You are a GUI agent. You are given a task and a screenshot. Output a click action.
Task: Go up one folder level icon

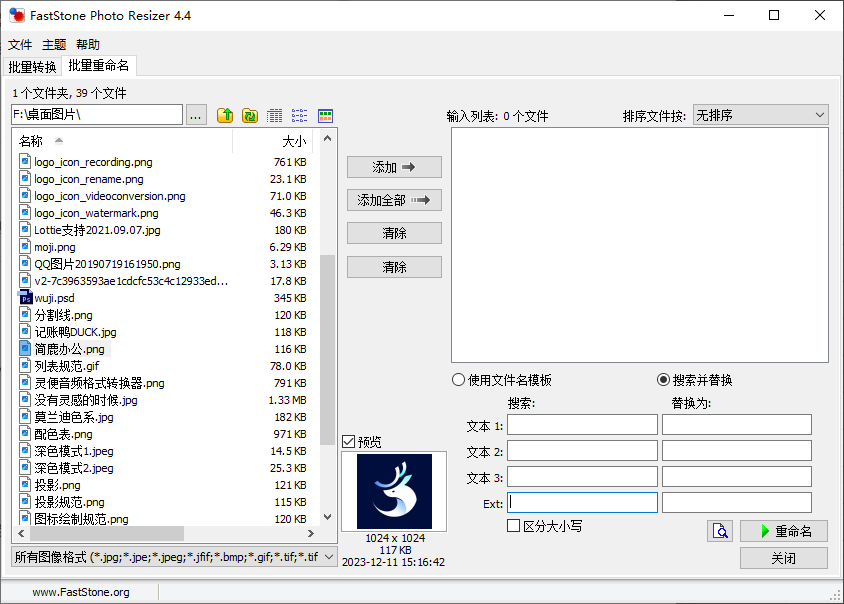225,115
